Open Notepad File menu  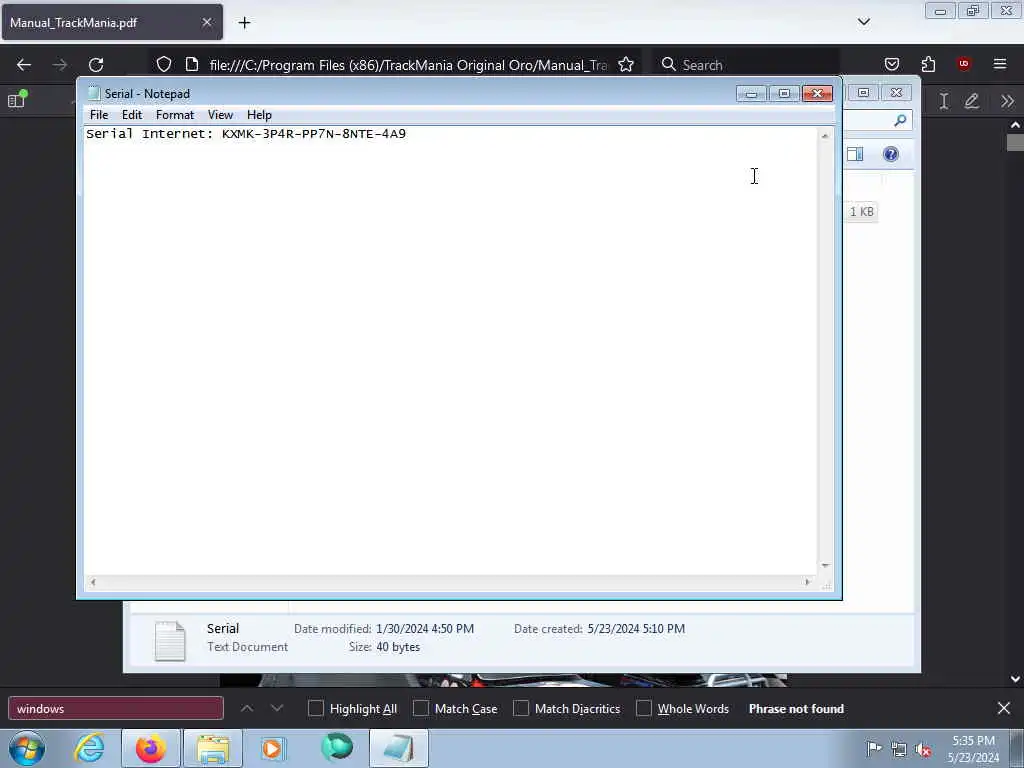99,115
